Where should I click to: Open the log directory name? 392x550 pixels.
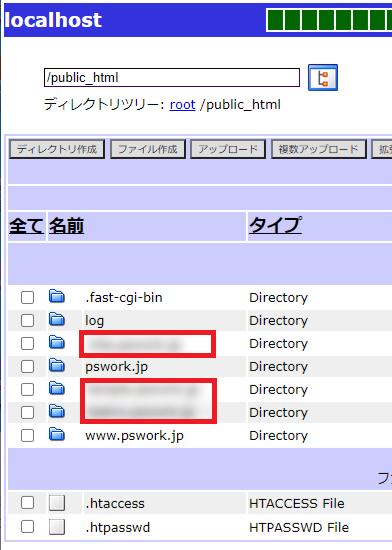[x=95, y=321]
